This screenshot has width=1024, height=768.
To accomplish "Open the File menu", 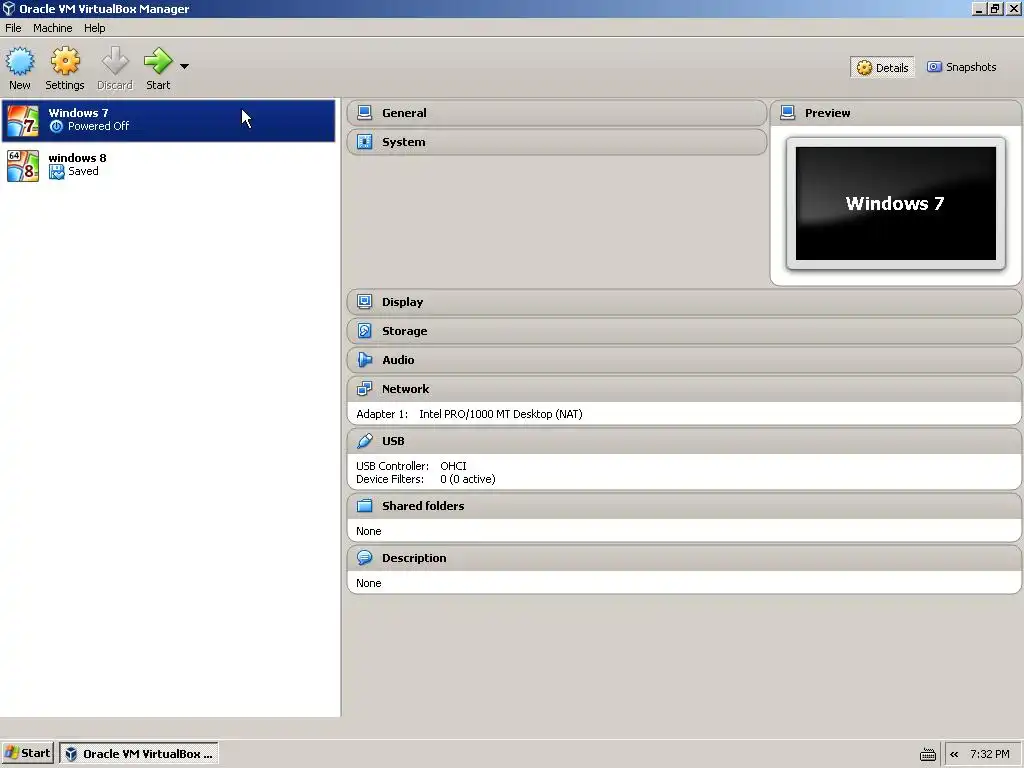I will [13, 28].
